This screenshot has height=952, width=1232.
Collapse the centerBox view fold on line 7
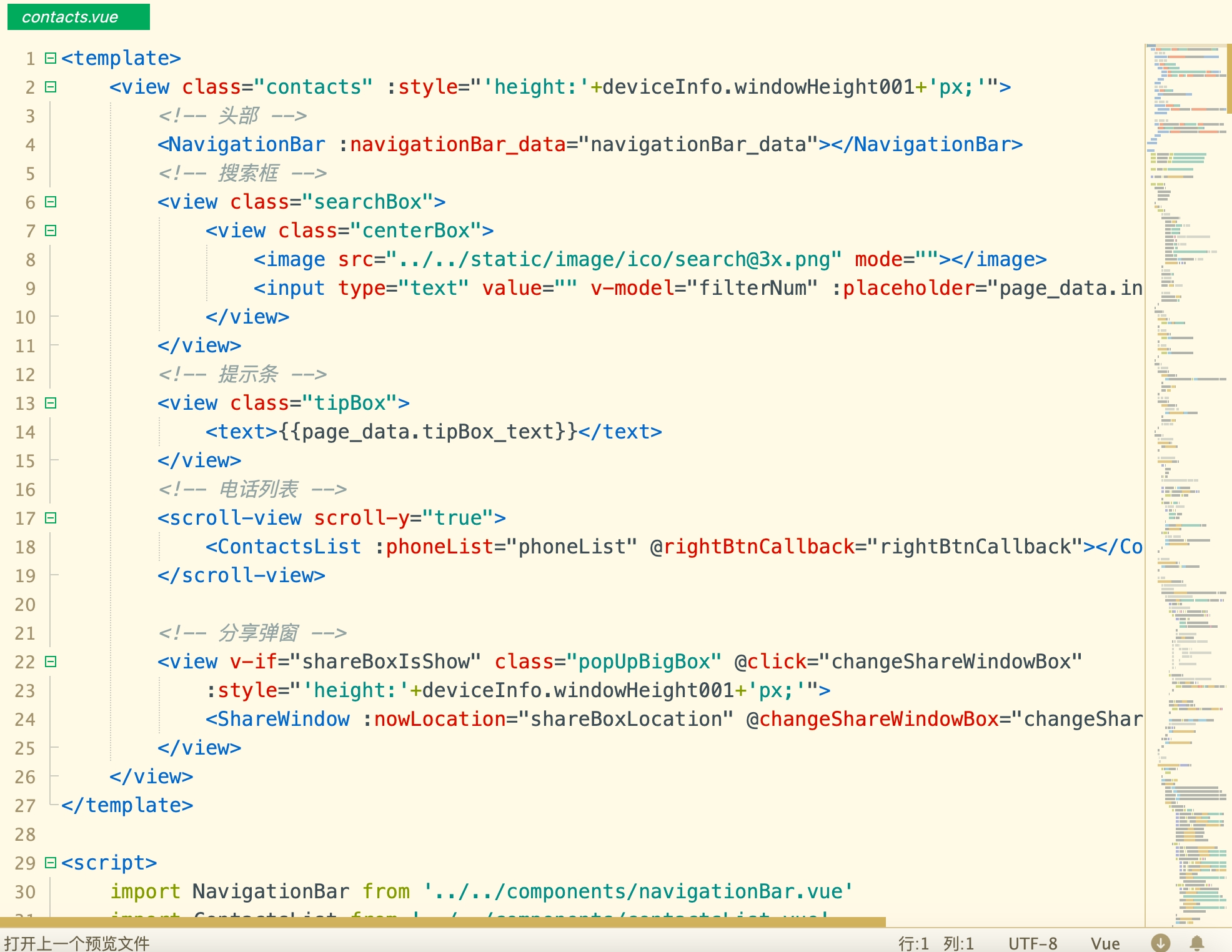[x=51, y=231]
